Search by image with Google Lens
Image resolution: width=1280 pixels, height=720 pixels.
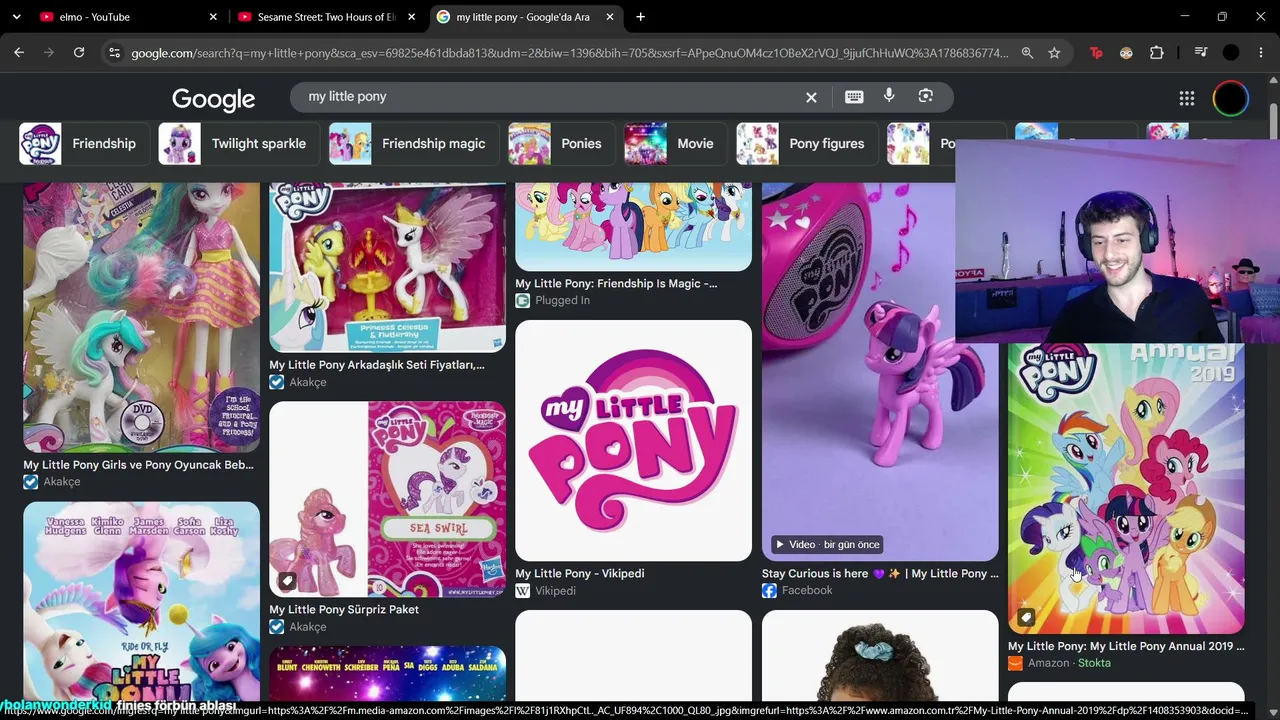click(x=926, y=96)
